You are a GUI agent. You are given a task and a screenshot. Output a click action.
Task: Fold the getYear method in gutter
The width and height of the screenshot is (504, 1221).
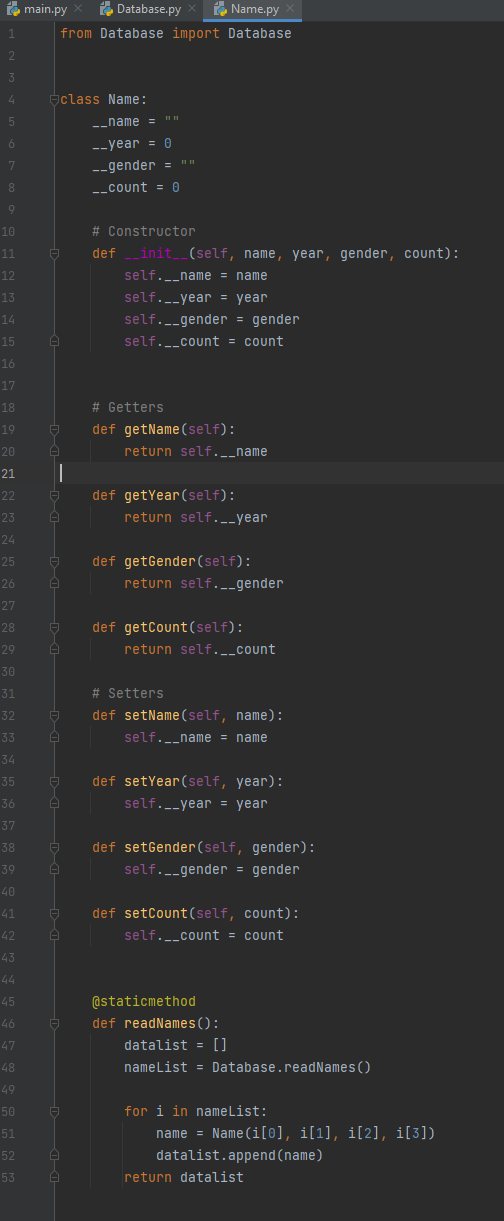point(55,496)
